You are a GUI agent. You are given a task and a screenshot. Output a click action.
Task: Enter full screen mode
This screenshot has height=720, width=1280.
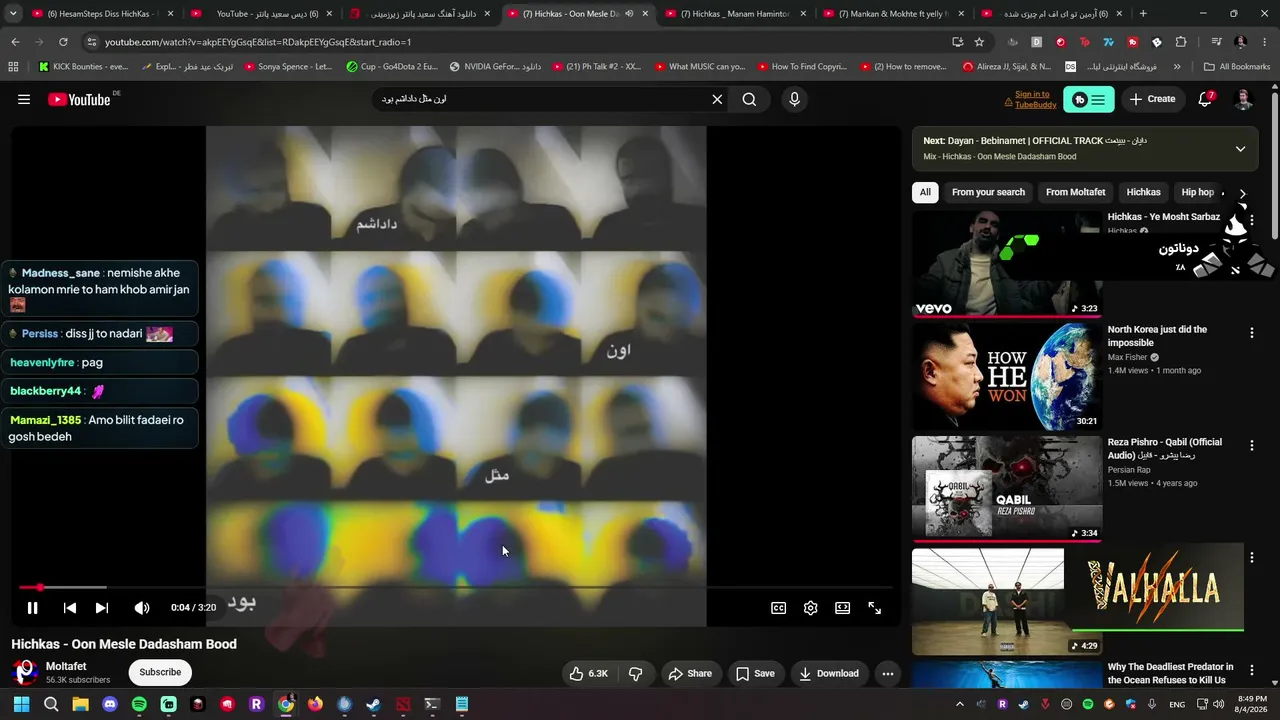[x=875, y=607]
